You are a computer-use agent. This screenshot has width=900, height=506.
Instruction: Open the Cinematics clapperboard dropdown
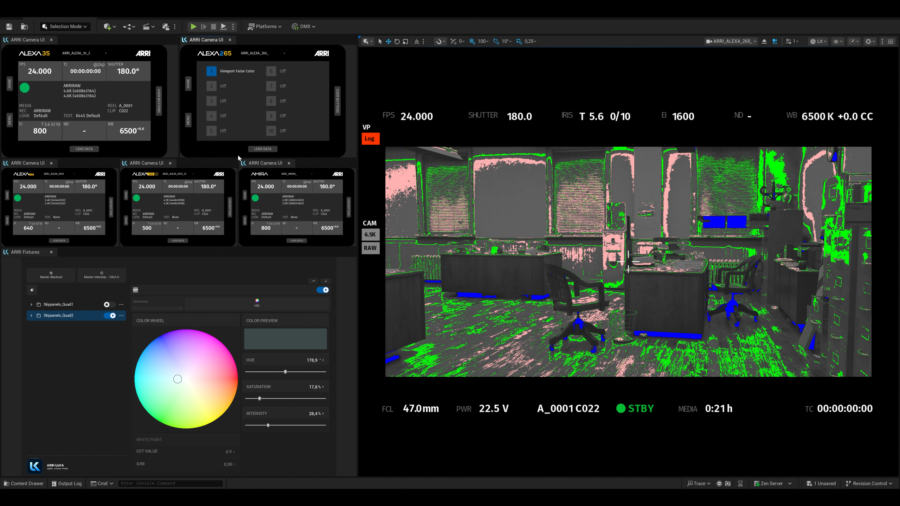[x=149, y=26]
